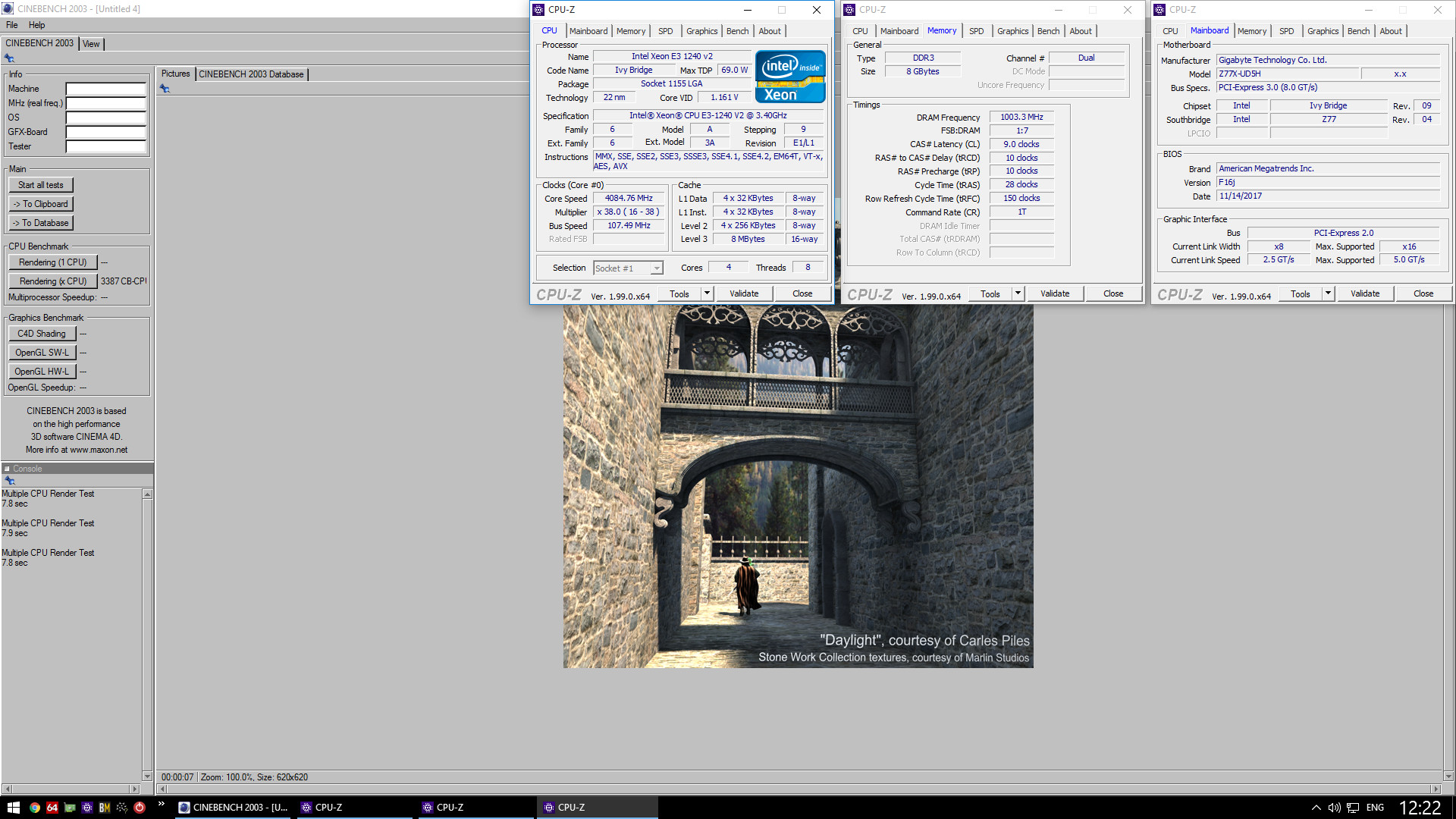The height and width of the screenshot is (819, 1456).
Task: Open the BM taskbar shortcut
Action: 105,808
